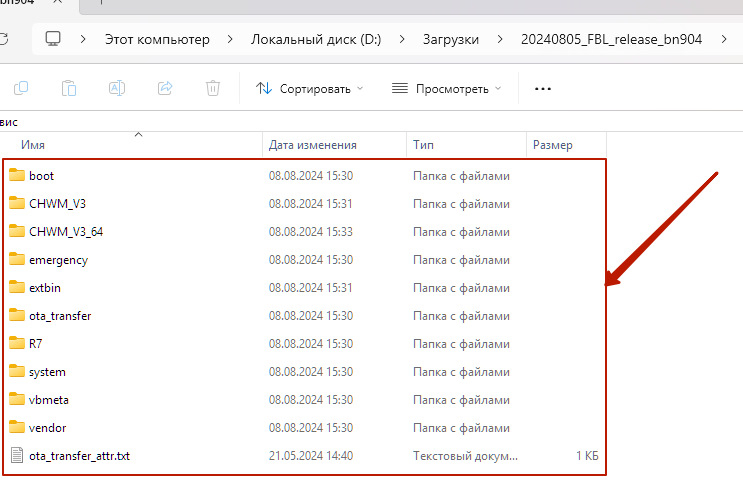Select the ota_transfer_attr.txt file name
The width and height of the screenshot is (743, 493).
pyautogui.click(x=79, y=456)
